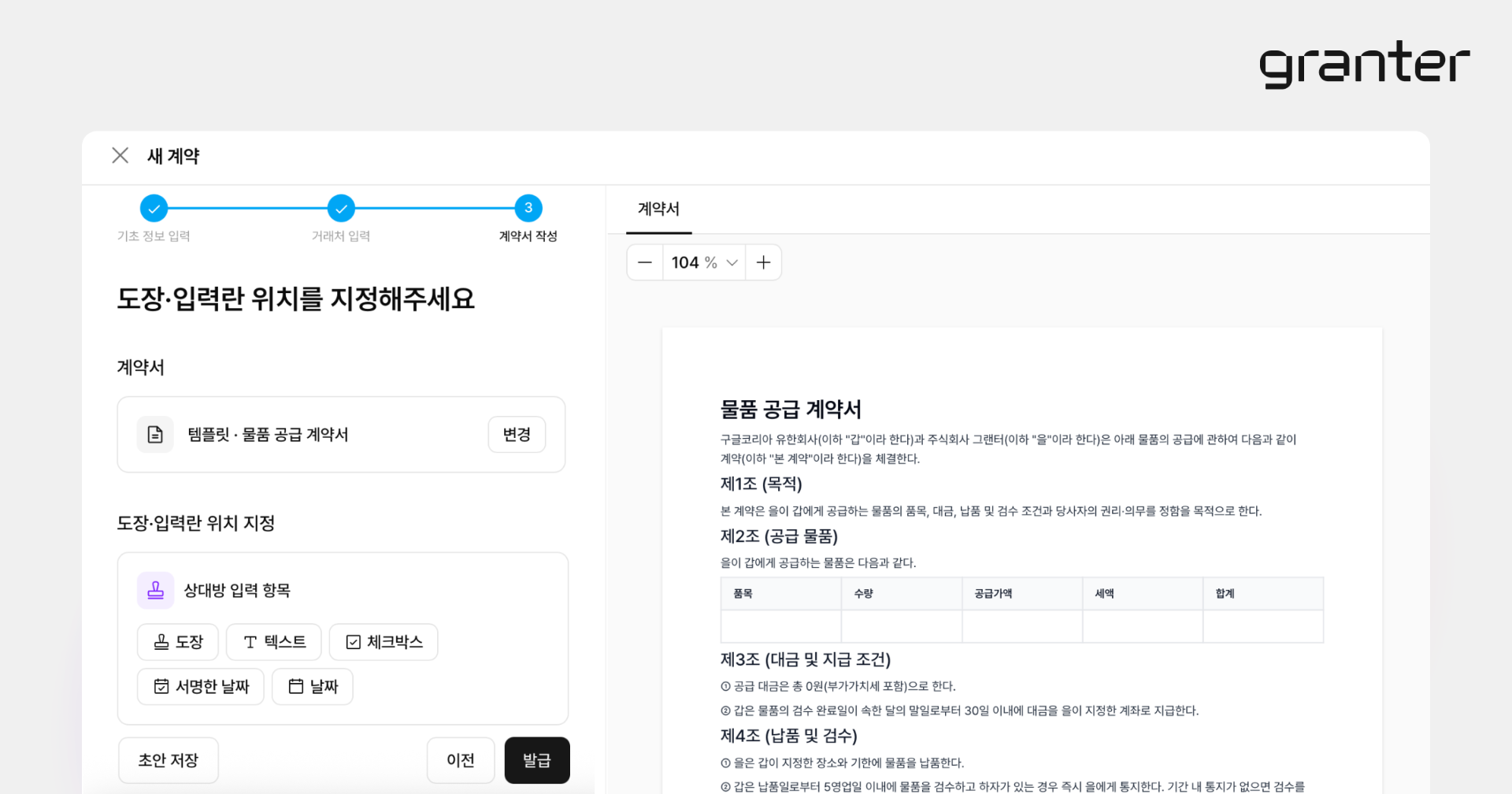Close the 새 계약 dialog with X
Viewport: 1512px width, 794px height.
tap(120, 155)
